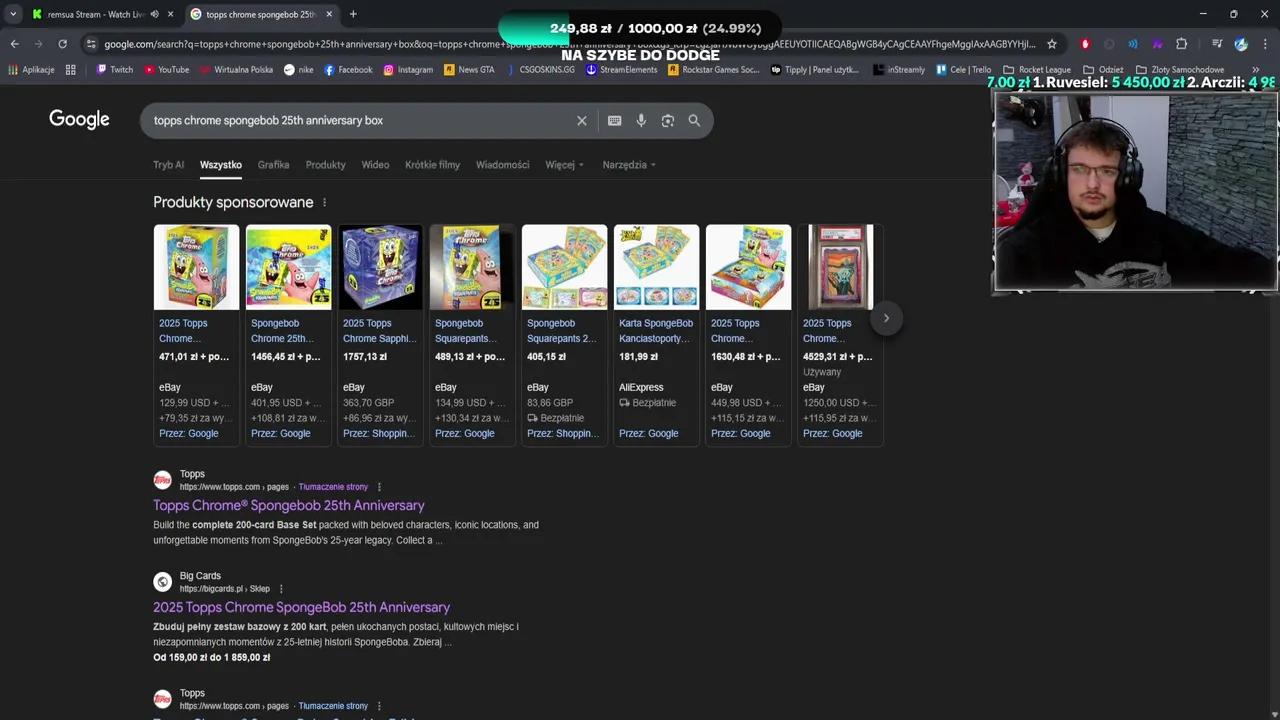Screen dimensions: 1280x720
Task: Close the topps chrome spongebob tab
Action: point(329,14)
